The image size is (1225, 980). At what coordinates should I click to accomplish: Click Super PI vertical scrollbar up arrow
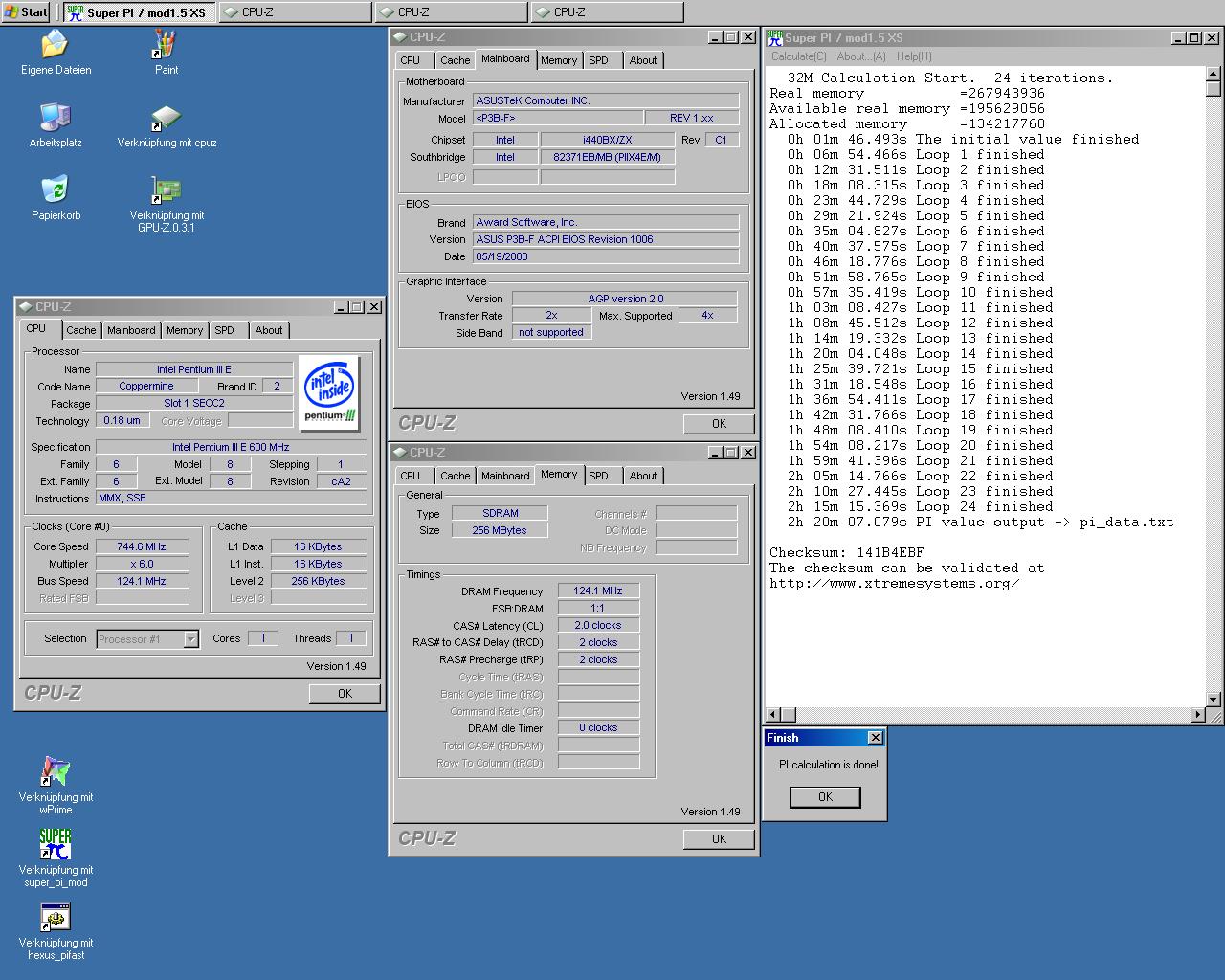coord(1214,74)
